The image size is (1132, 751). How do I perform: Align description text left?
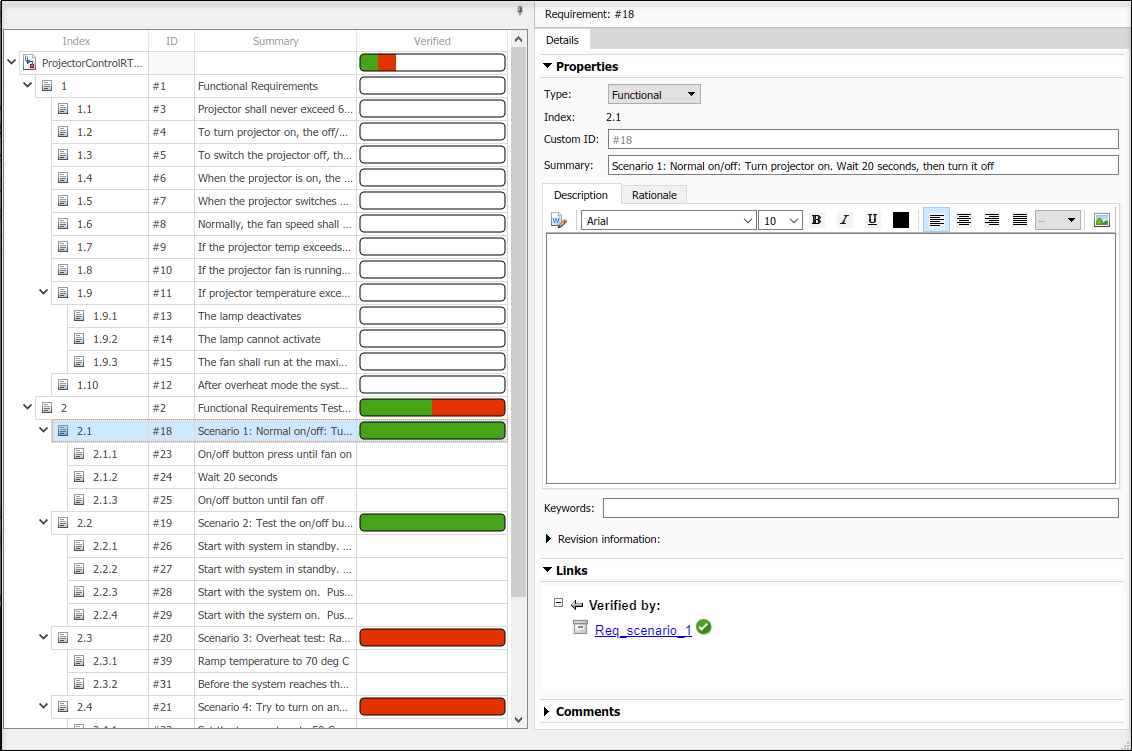(x=936, y=220)
